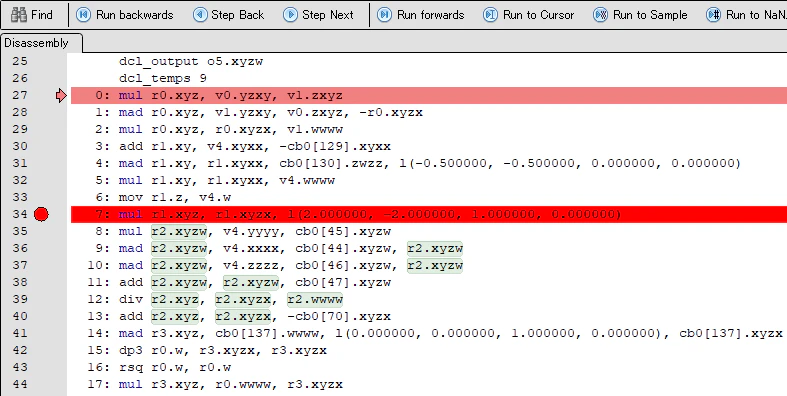This screenshot has width=787, height=396.
Task: Select instruction 6: mov r1.z line
Action: tap(163, 198)
